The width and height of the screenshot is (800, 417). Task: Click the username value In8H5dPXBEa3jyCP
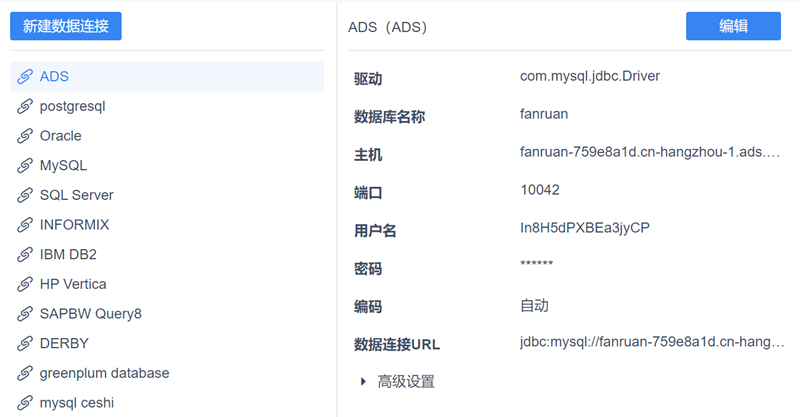point(585,228)
